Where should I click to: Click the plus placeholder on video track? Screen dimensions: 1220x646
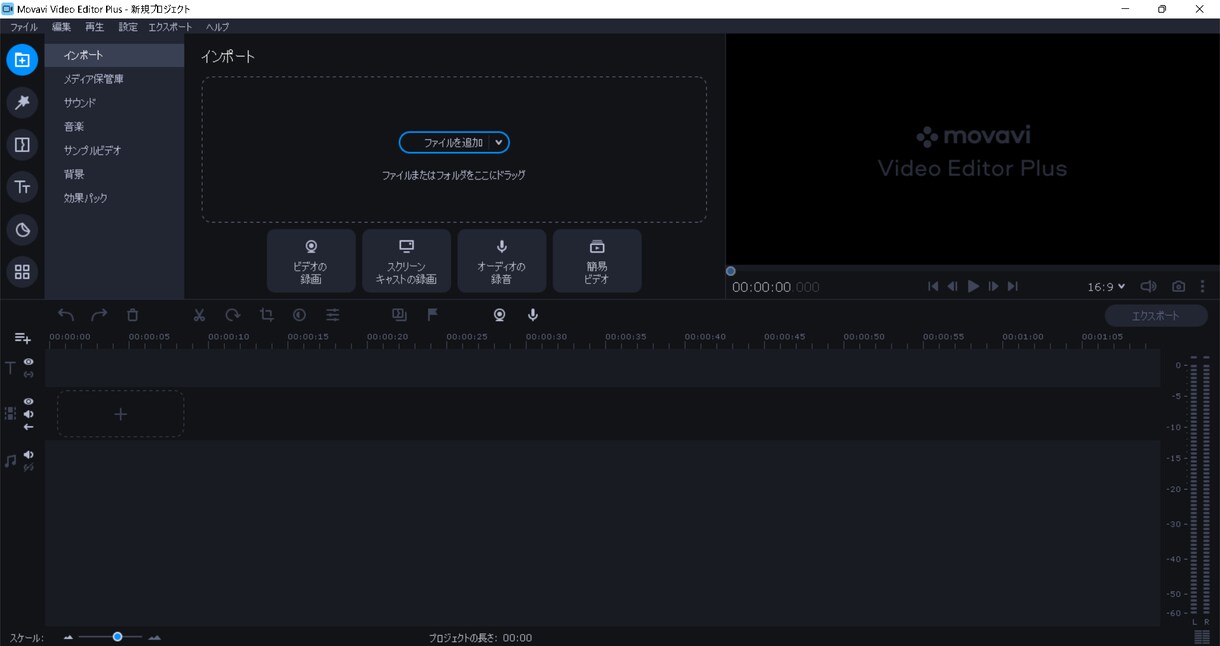120,414
